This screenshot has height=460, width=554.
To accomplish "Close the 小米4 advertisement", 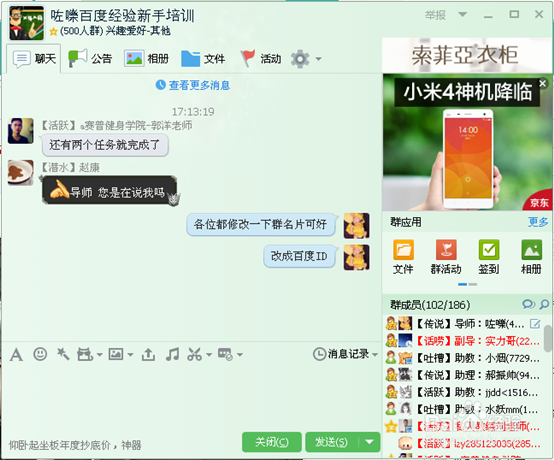I will 543,83.
